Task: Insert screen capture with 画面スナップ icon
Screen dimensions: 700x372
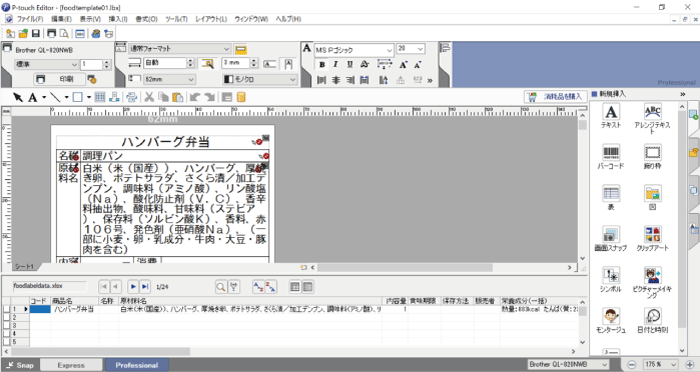Action: (x=611, y=238)
